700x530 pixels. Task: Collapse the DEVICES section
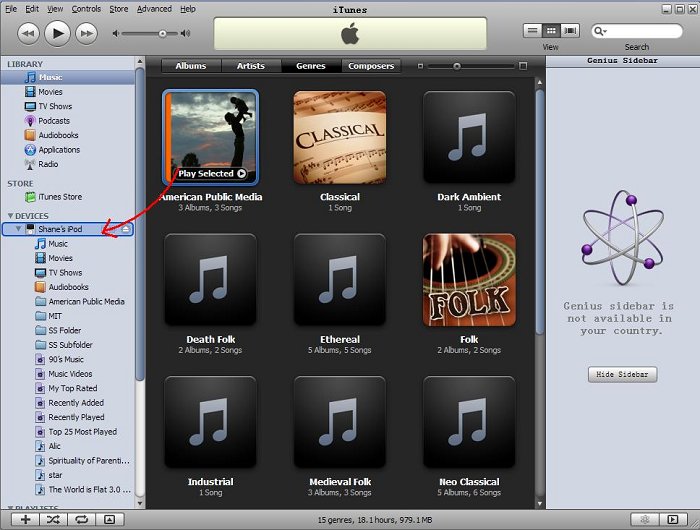(x=10, y=216)
